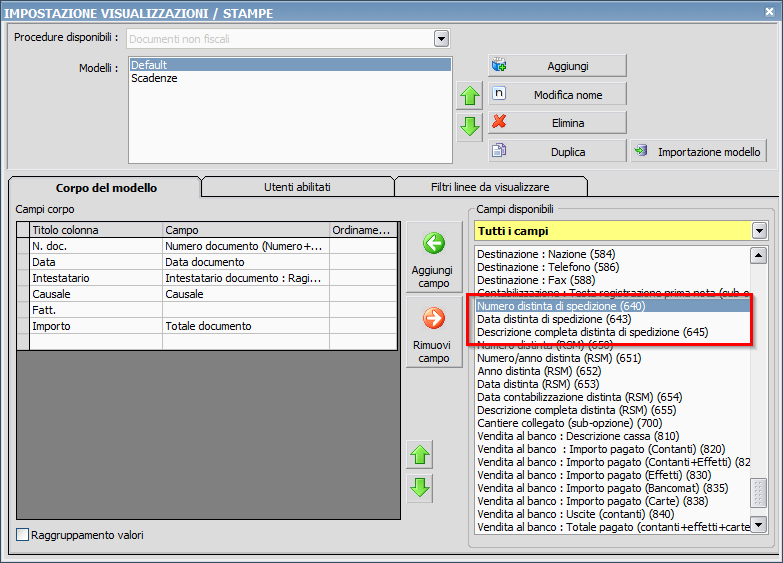Click Rimuovi campo orange right arrow
The width and height of the screenshot is (783, 563).
click(433, 333)
